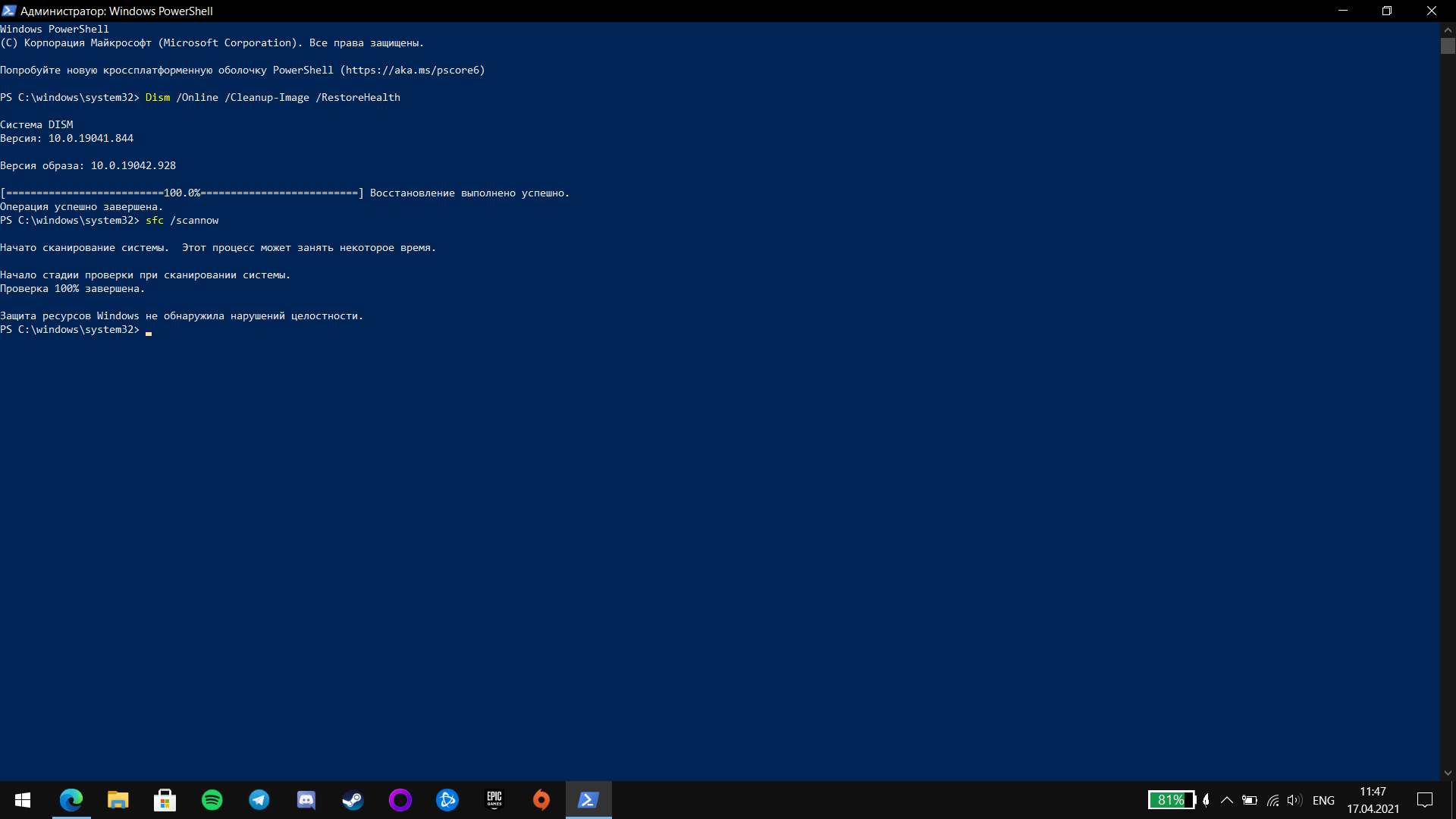Open Epic Games Launcher from taskbar
This screenshot has width=1456, height=819.
click(x=494, y=800)
